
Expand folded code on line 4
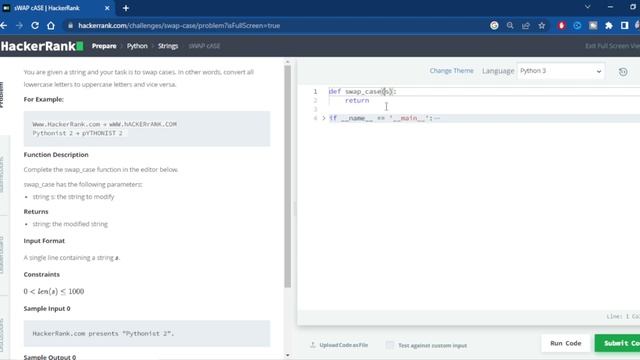point(324,118)
